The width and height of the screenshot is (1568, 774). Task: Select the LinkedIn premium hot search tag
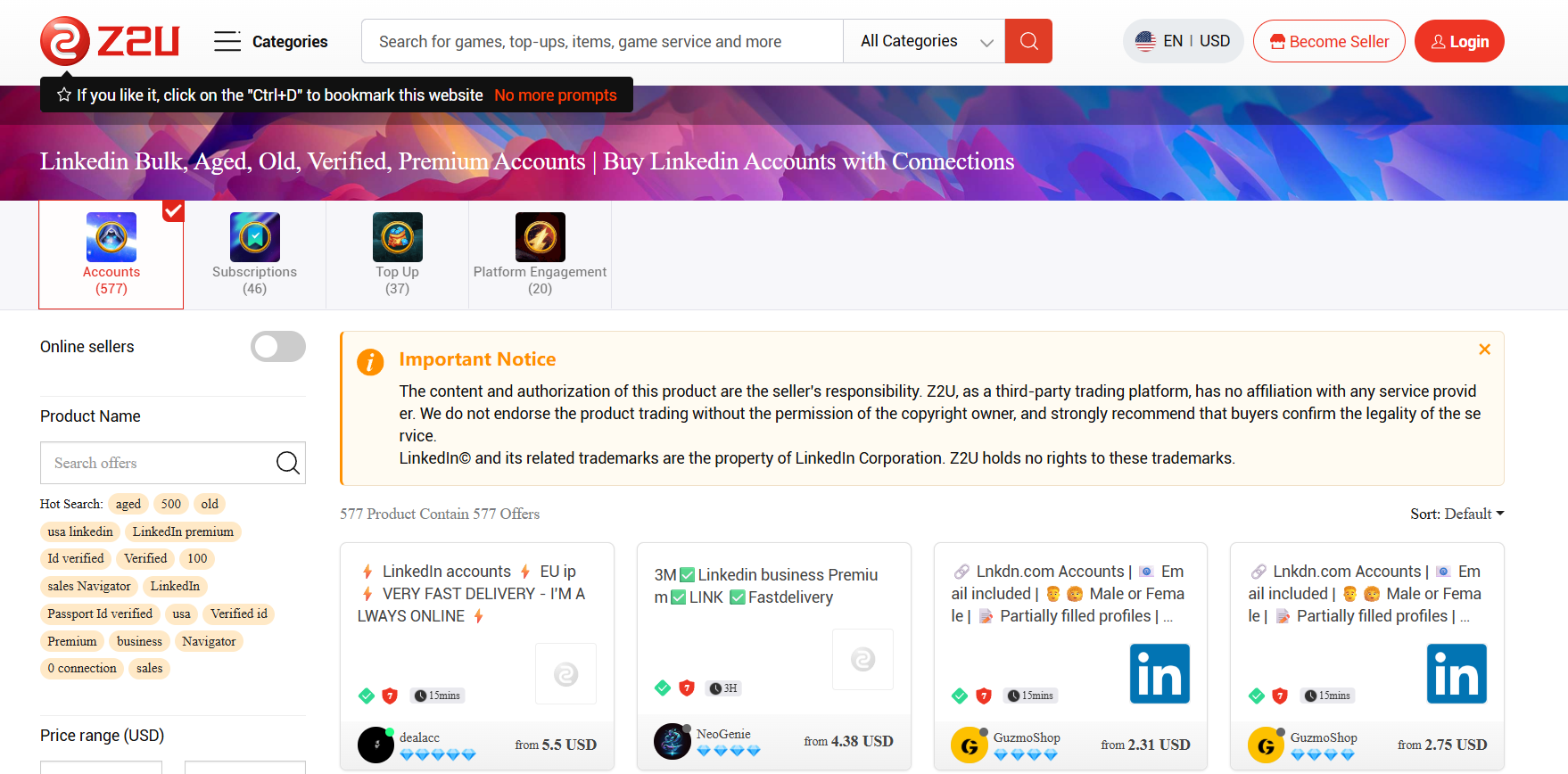[x=183, y=531]
